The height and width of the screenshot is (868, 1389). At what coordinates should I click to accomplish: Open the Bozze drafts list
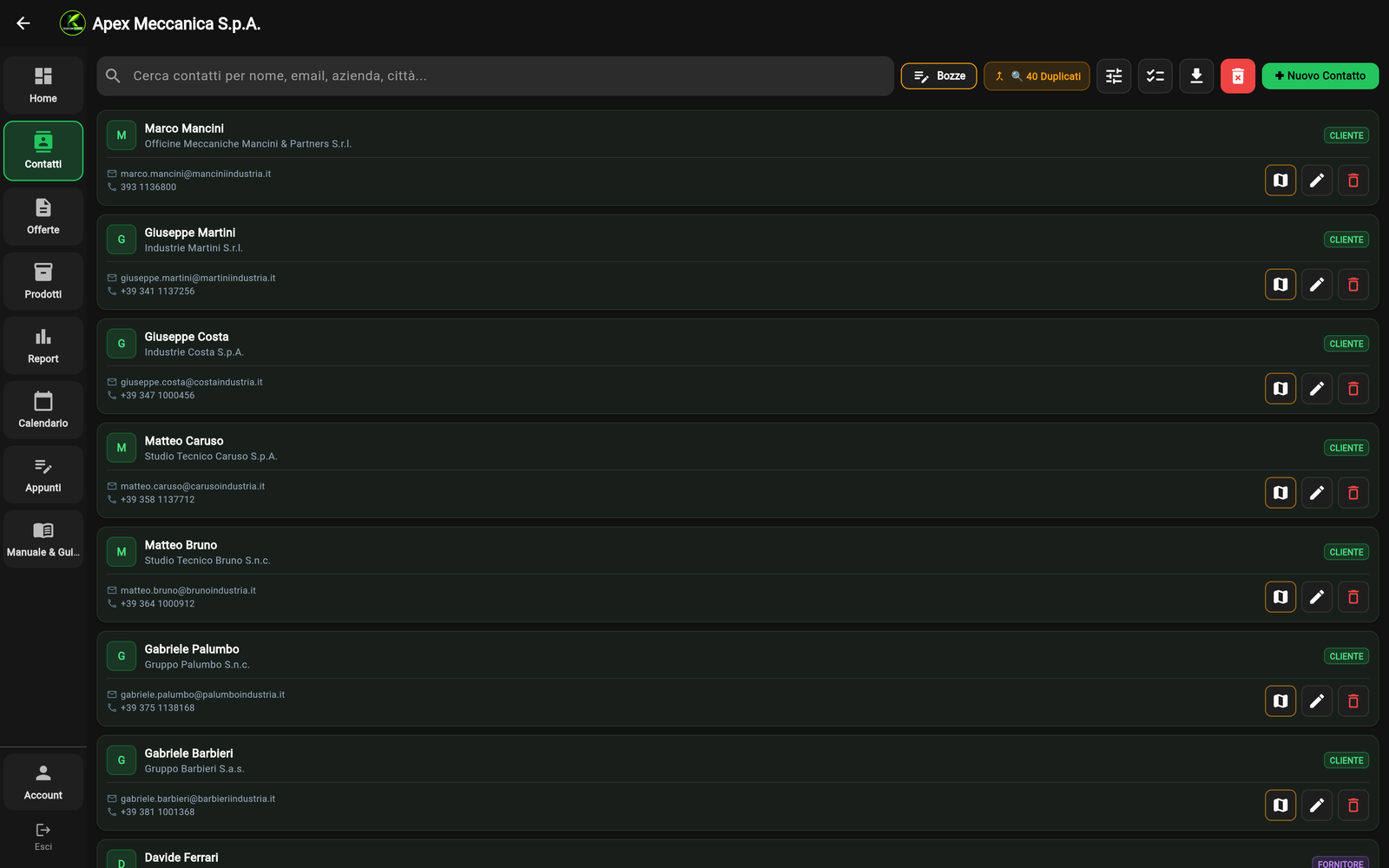click(x=939, y=76)
